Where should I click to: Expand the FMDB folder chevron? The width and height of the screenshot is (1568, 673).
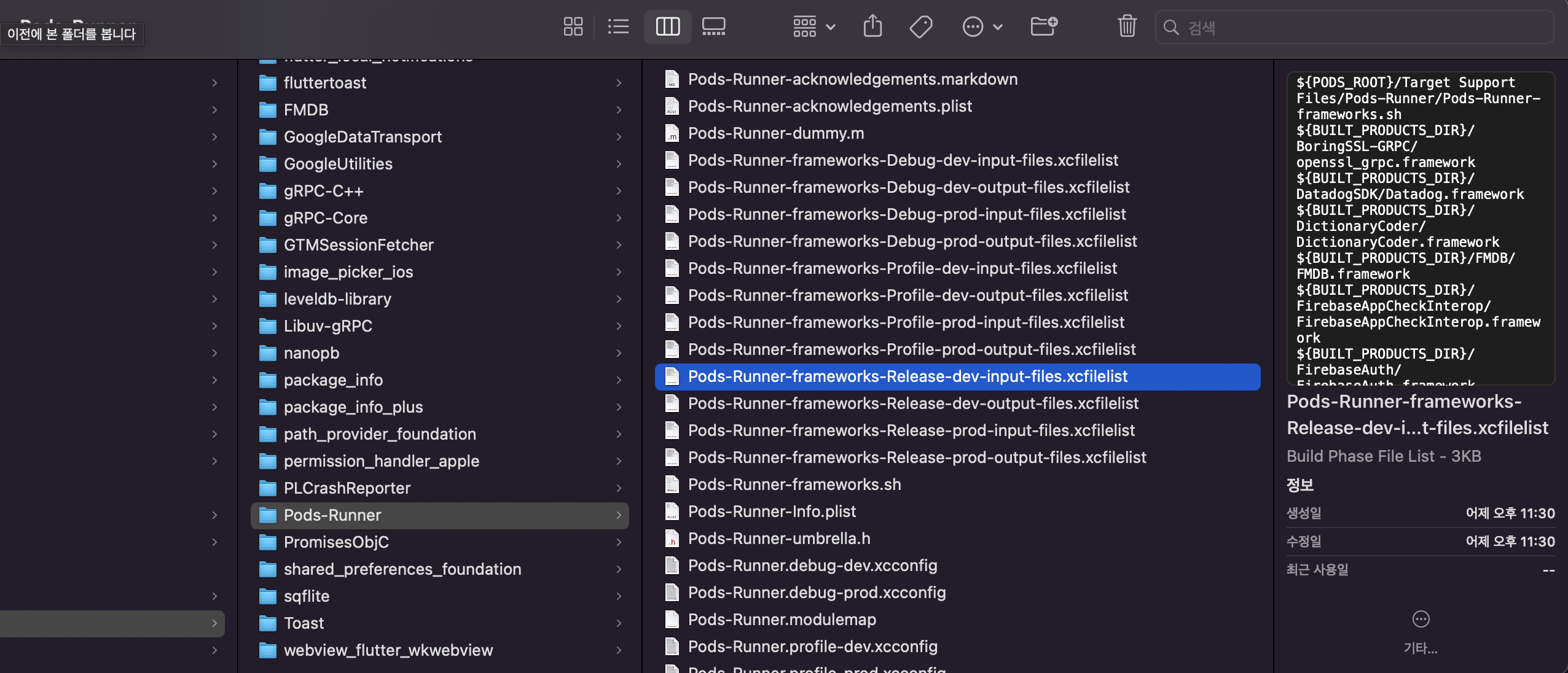tap(619, 110)
